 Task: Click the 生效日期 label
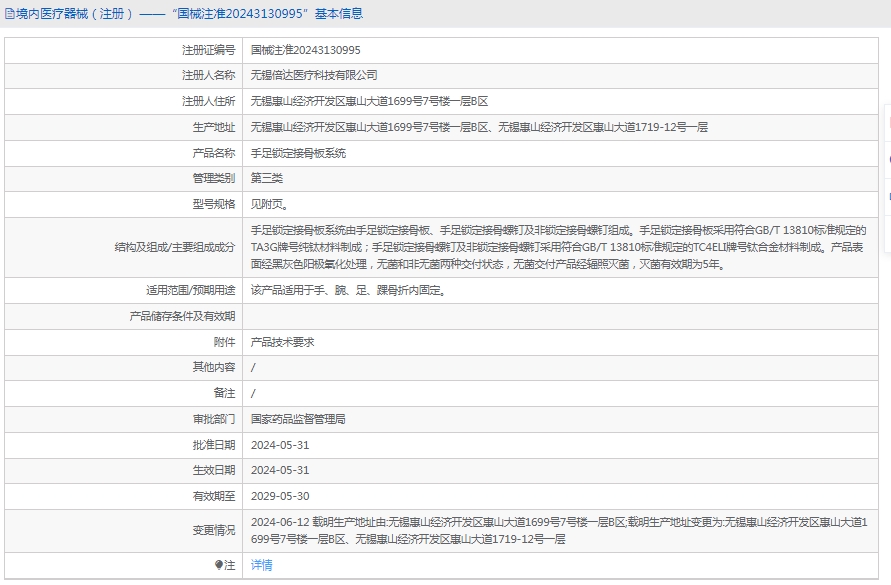[x=214, y=470]
